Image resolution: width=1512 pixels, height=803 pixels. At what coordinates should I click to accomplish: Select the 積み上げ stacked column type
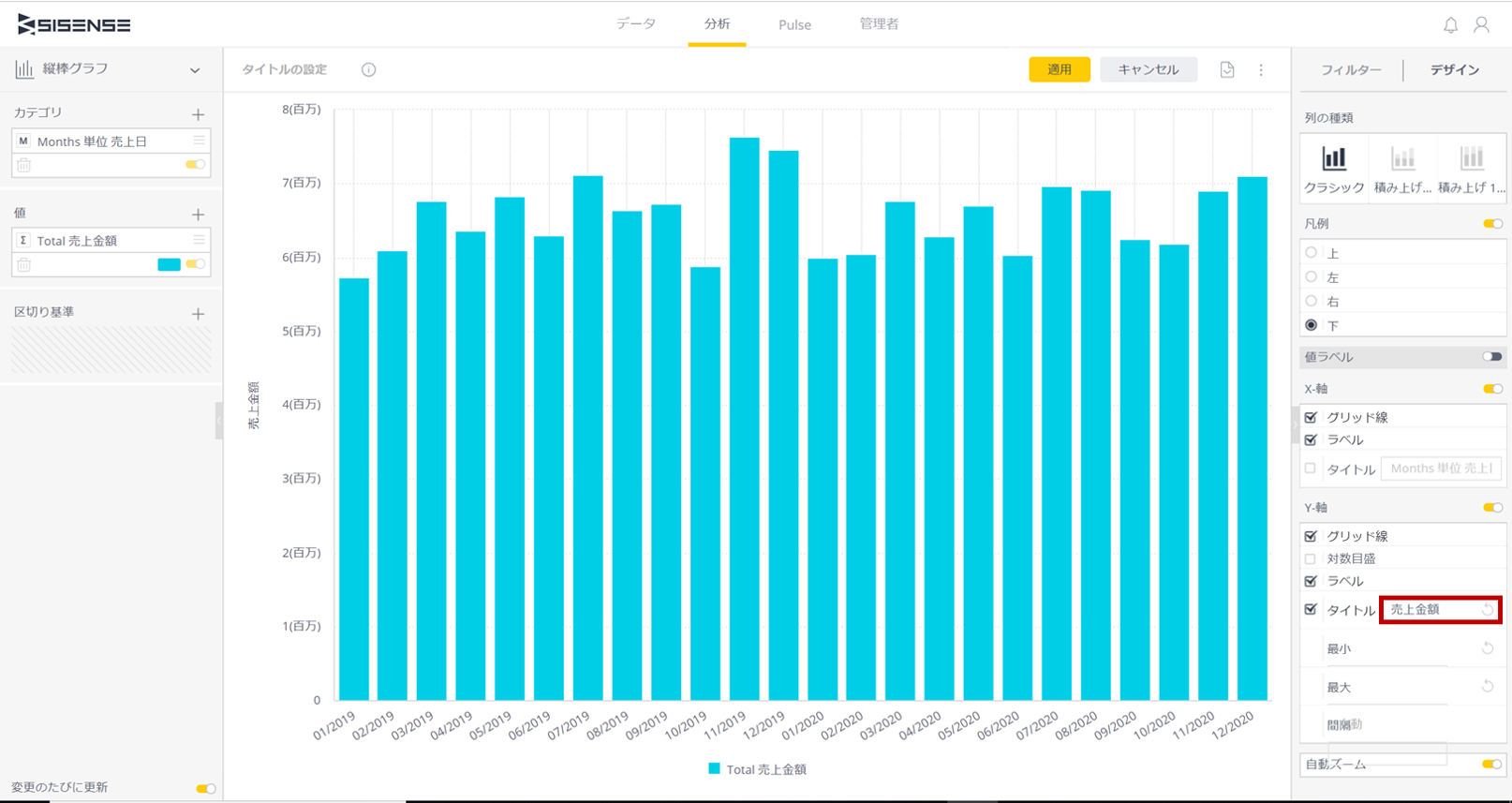[x=1402, y=169]
